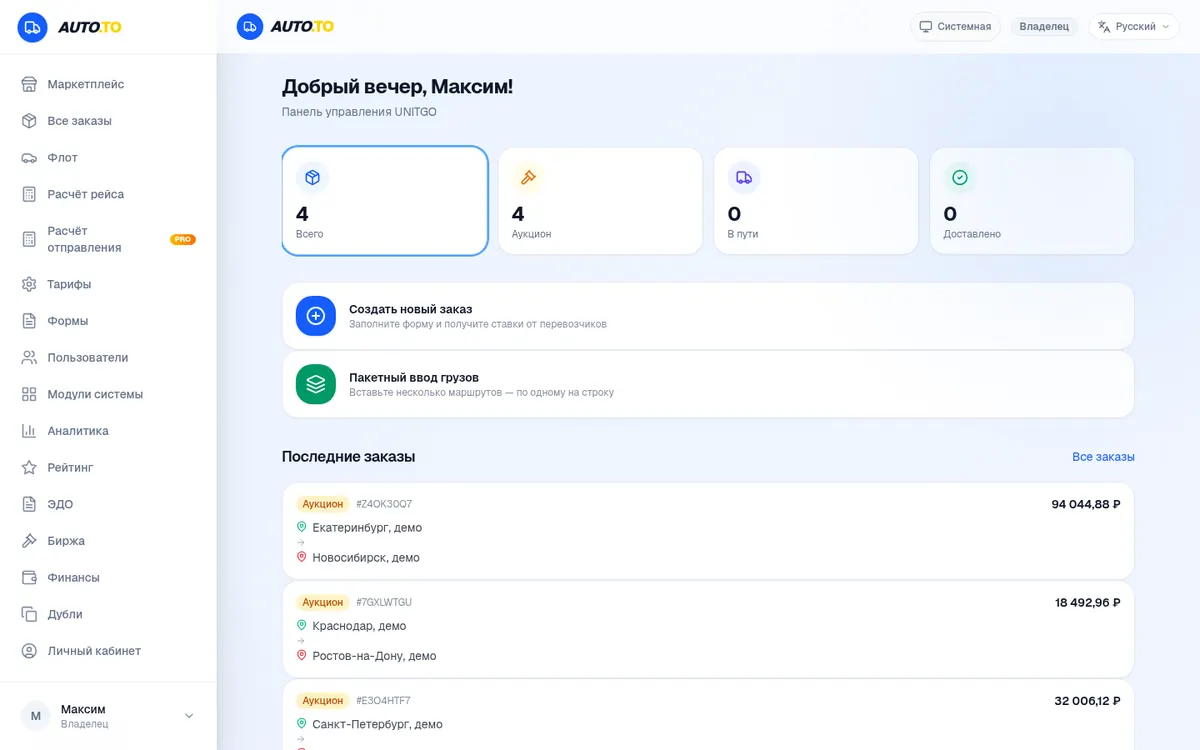Expand the Максим user menu chevron
This screenshot has height=750, width=1200.
coord(189,716)
